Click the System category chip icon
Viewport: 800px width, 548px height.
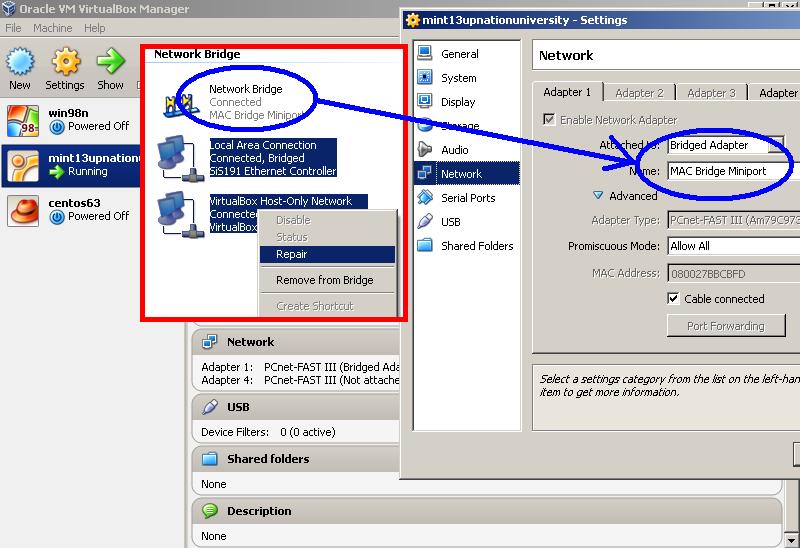(x=425, y=77)
